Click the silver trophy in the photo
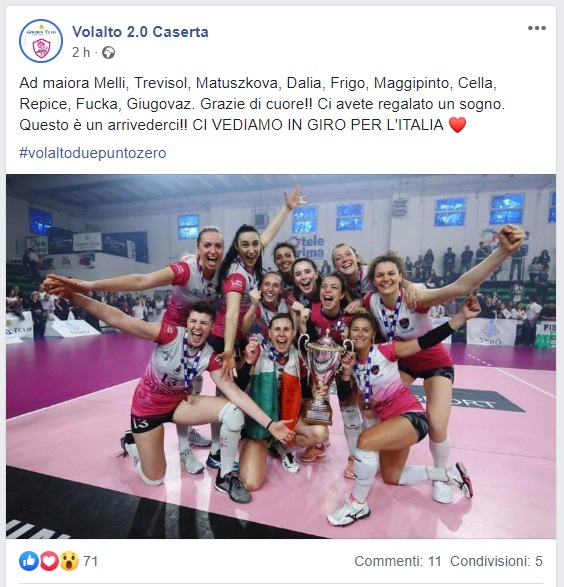 321,376
